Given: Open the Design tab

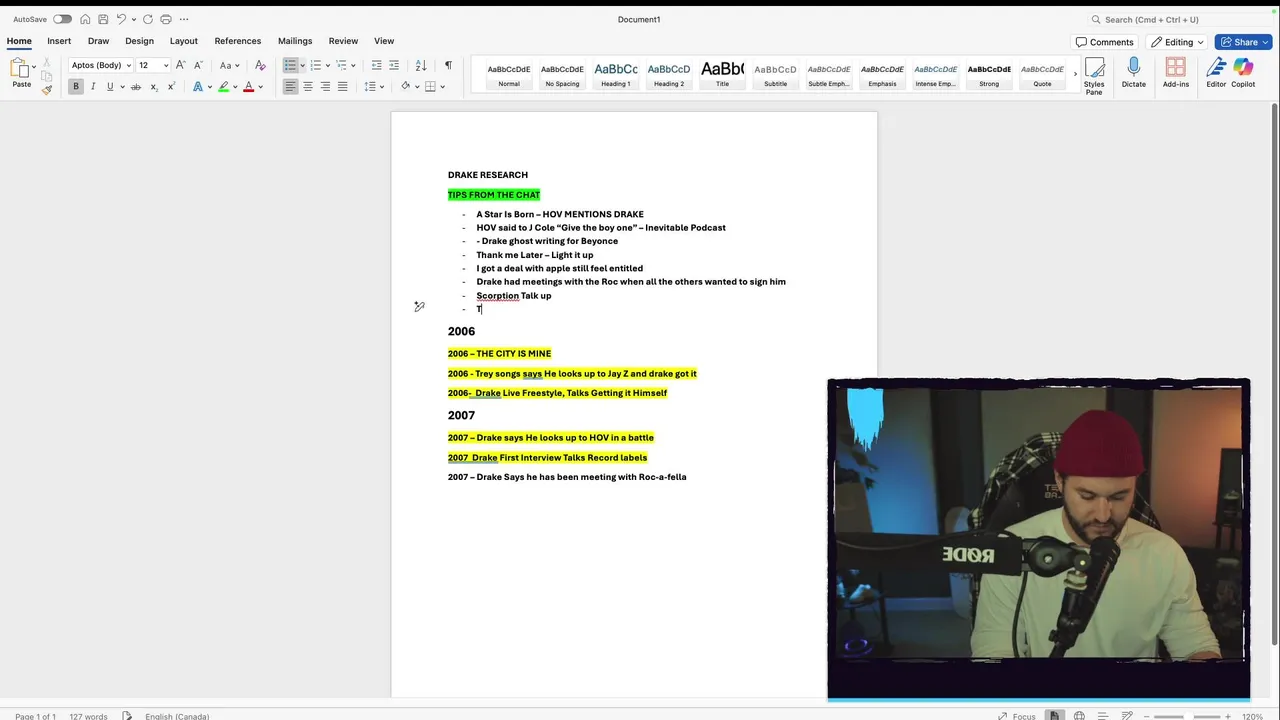Looking at the screenshot, I should pos(139,41).
